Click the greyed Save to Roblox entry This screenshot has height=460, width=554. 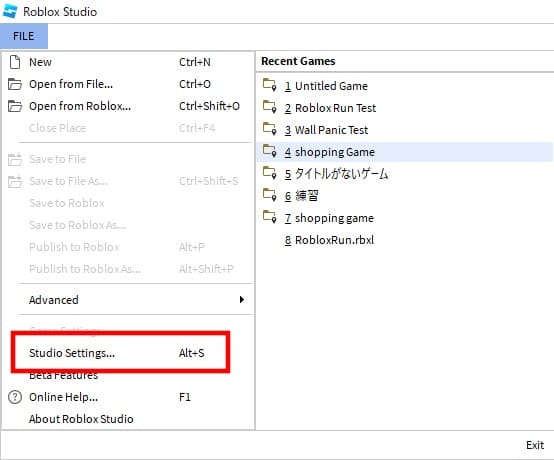tap(128, 203)
